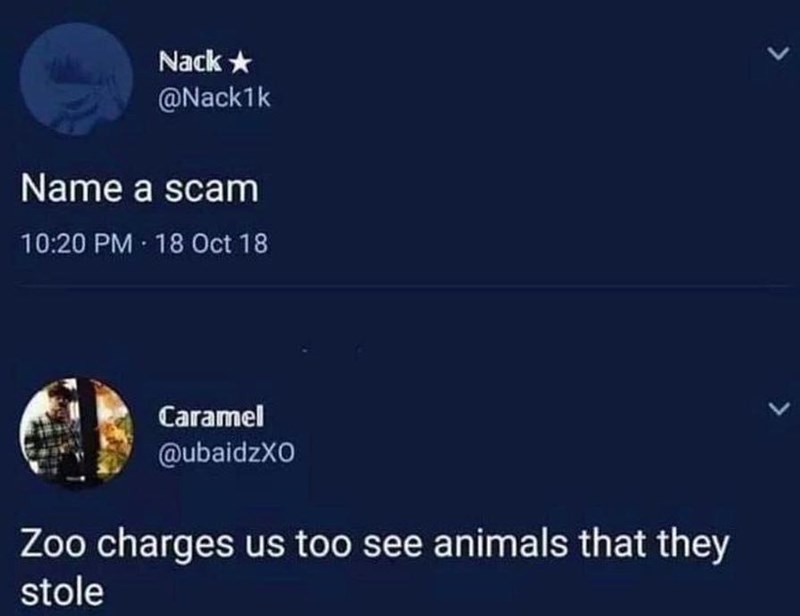
Task: Expand the chevron menu on Caramel's reply
Action: (779, 408)
